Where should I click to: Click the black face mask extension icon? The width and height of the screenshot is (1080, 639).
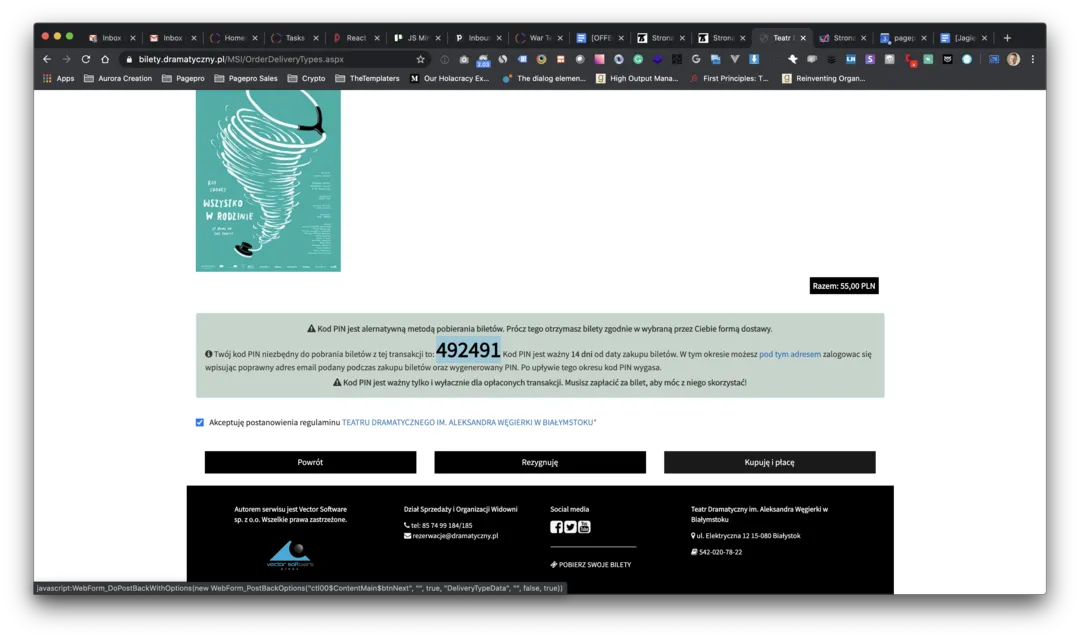tap(947, 59)
